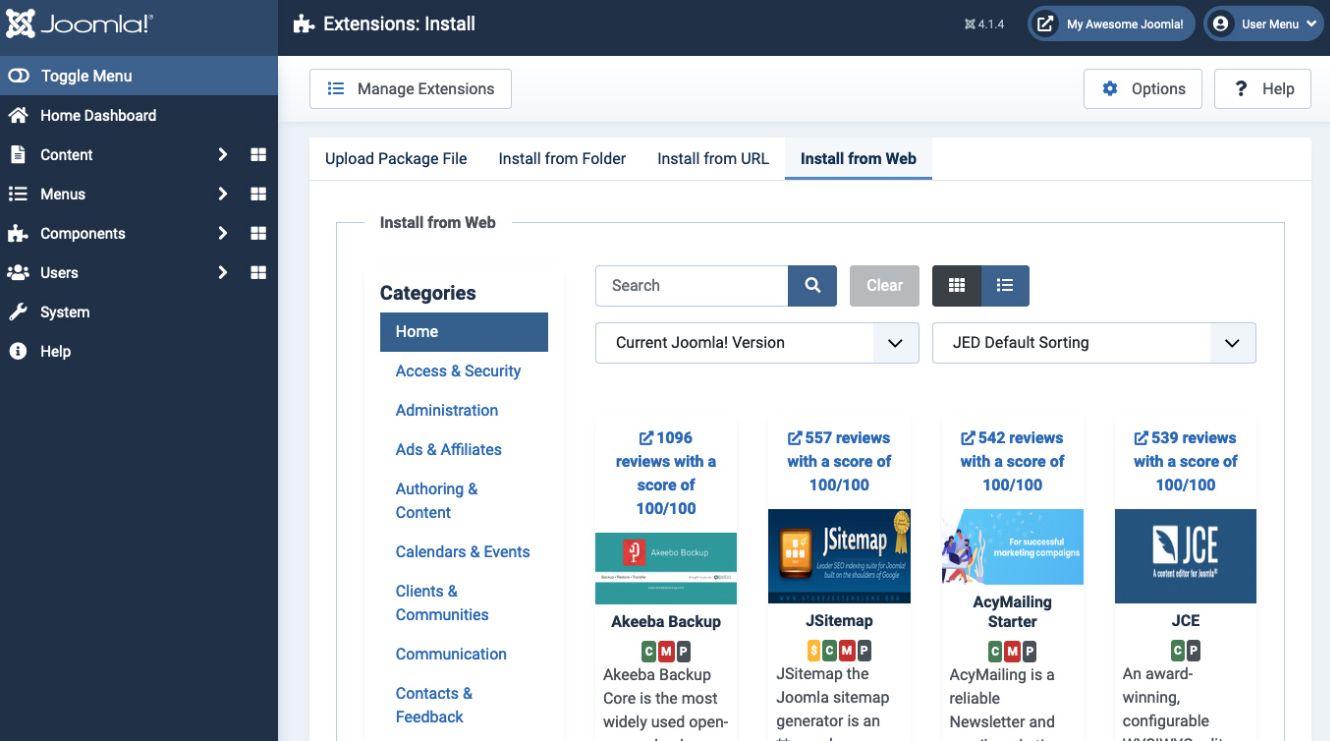Click the green C badge under JCE
The height and width of the screenshot is (741, 1330).
click(1177, 651)
